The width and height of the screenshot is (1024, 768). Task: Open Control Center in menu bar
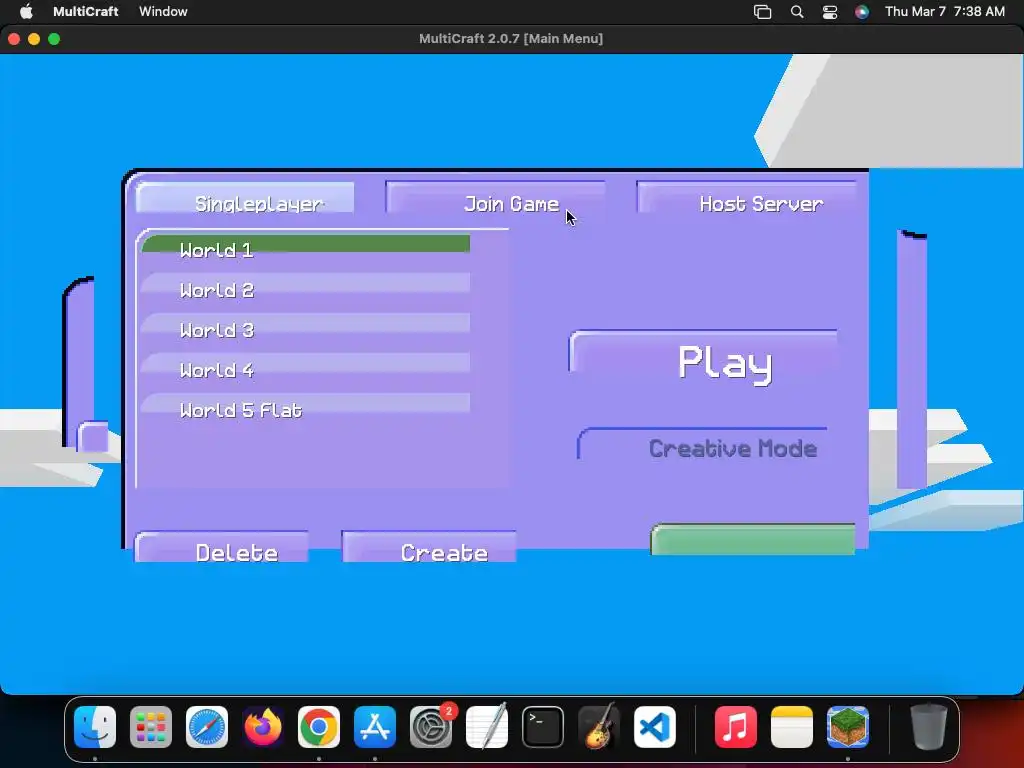click(830, 12)
